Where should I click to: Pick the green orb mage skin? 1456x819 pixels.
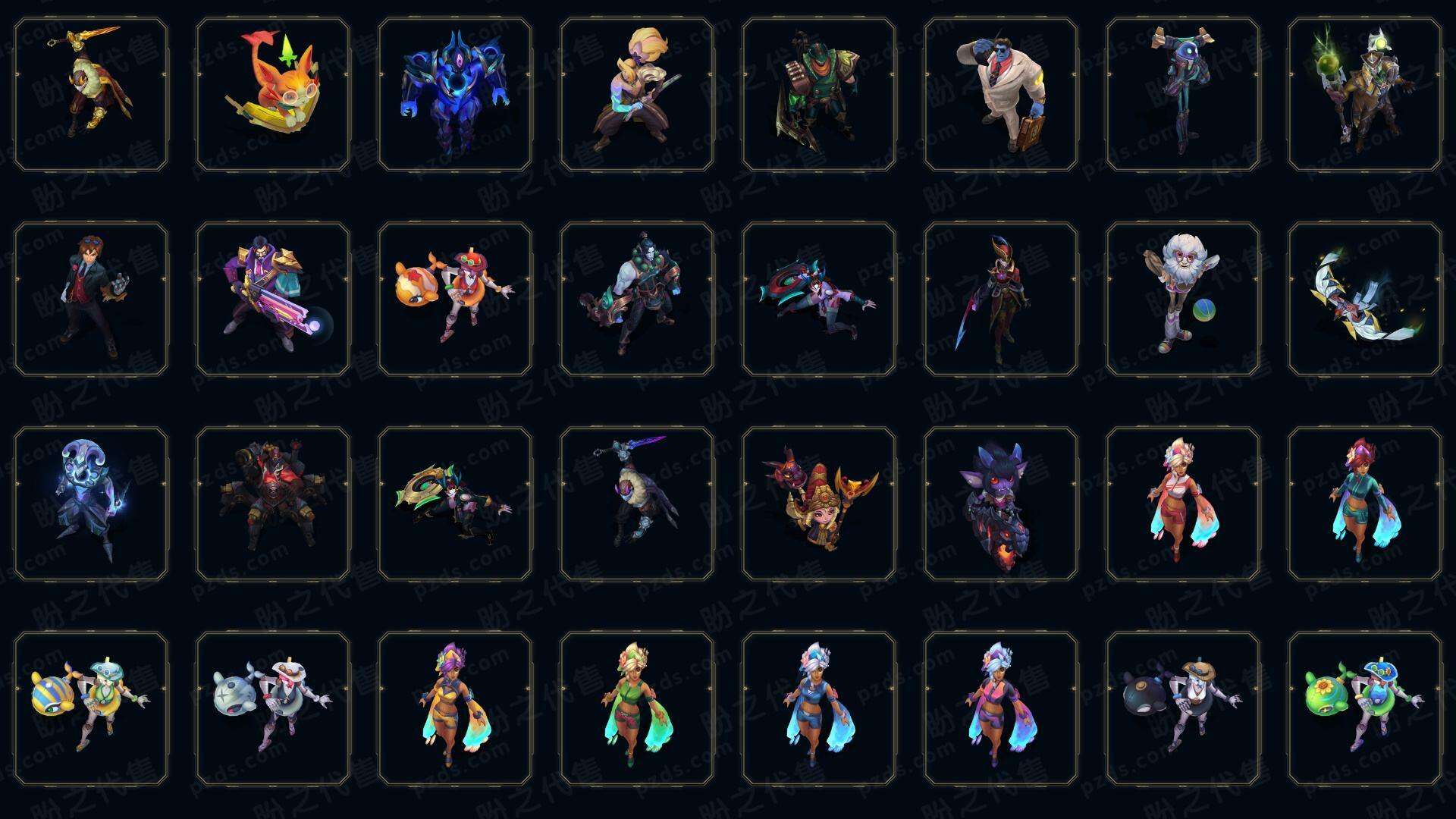coord(1365,95)
